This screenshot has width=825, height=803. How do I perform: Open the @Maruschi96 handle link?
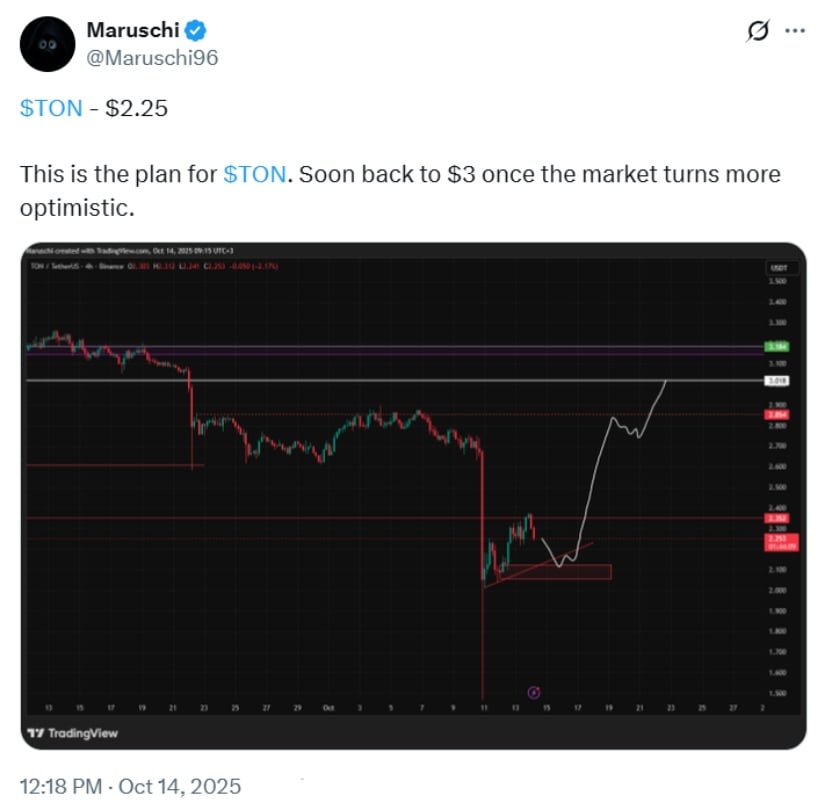[152, 57]
